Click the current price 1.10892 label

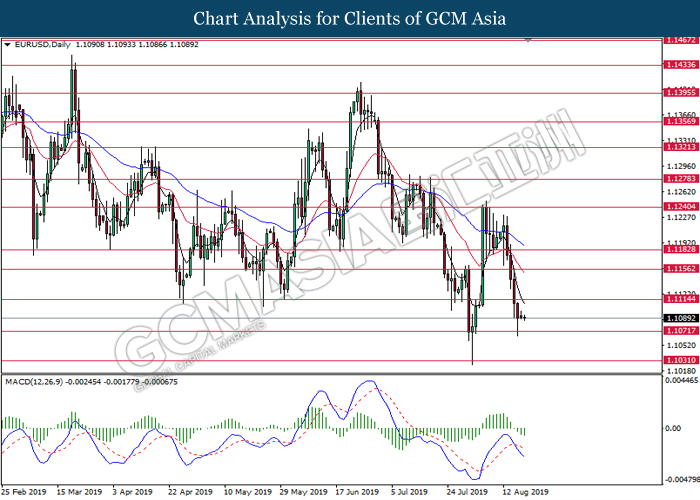tap(681, 318)
